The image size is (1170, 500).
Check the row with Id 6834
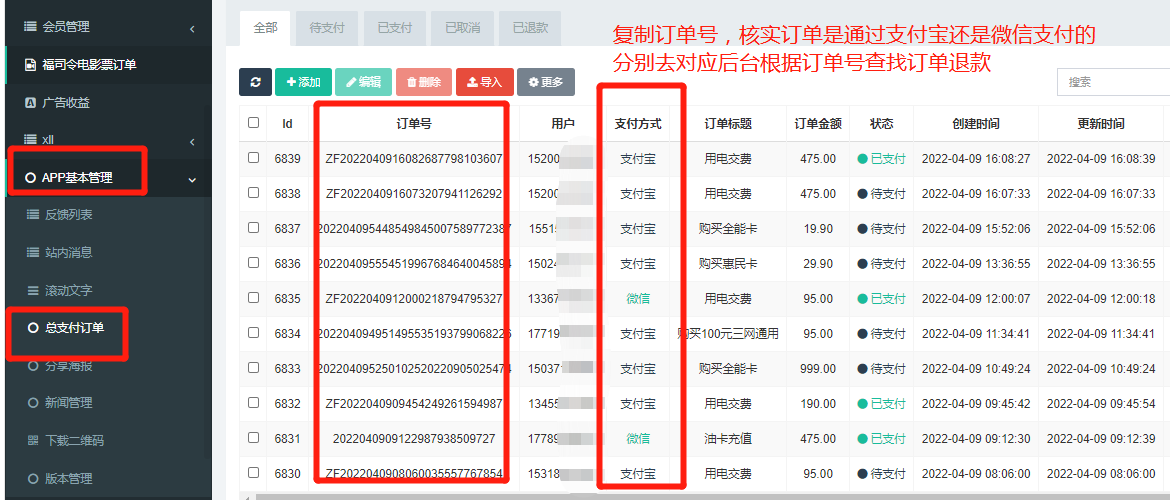point(254,333)
